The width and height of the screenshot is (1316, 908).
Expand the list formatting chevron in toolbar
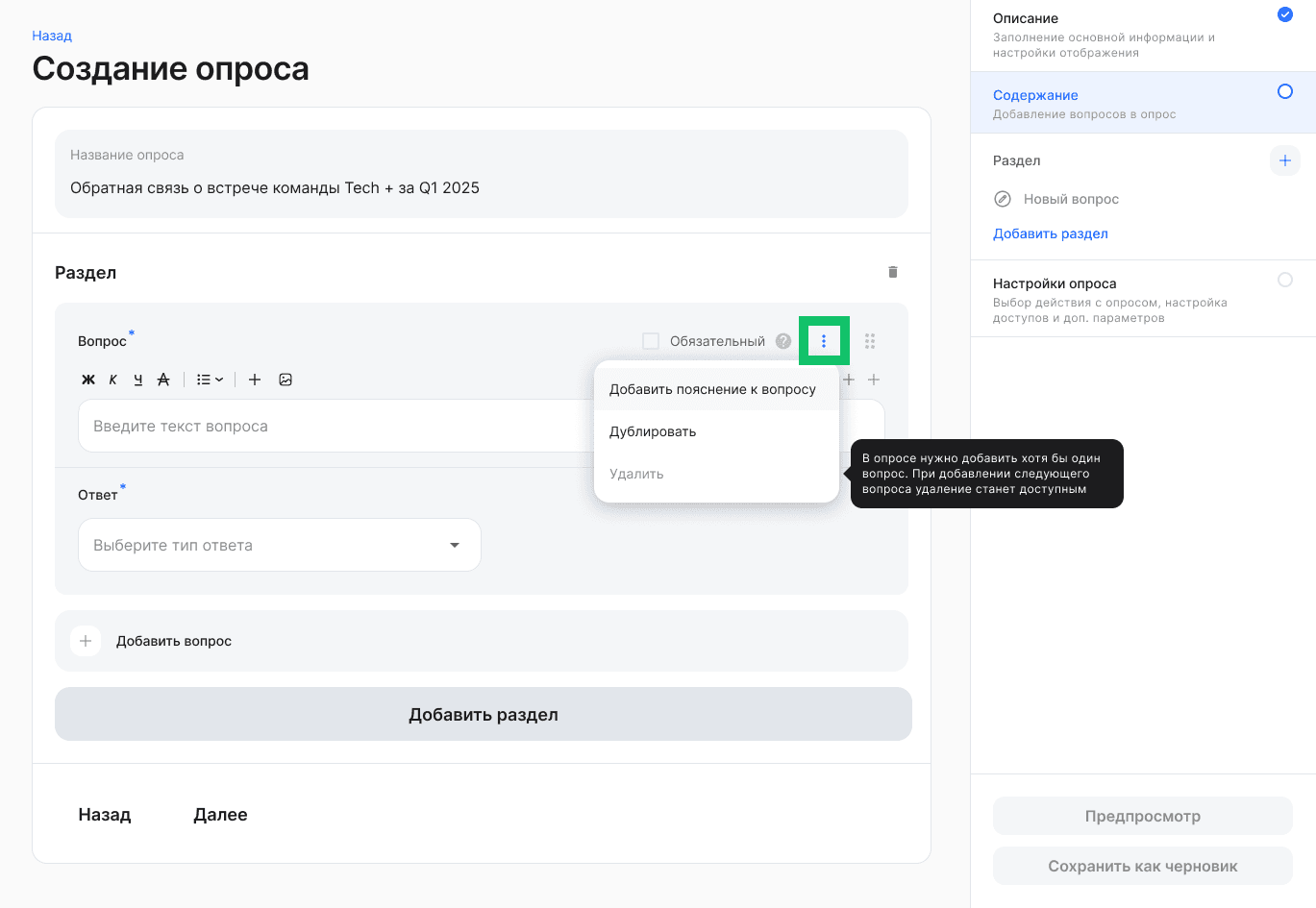(x=219, y=380)
